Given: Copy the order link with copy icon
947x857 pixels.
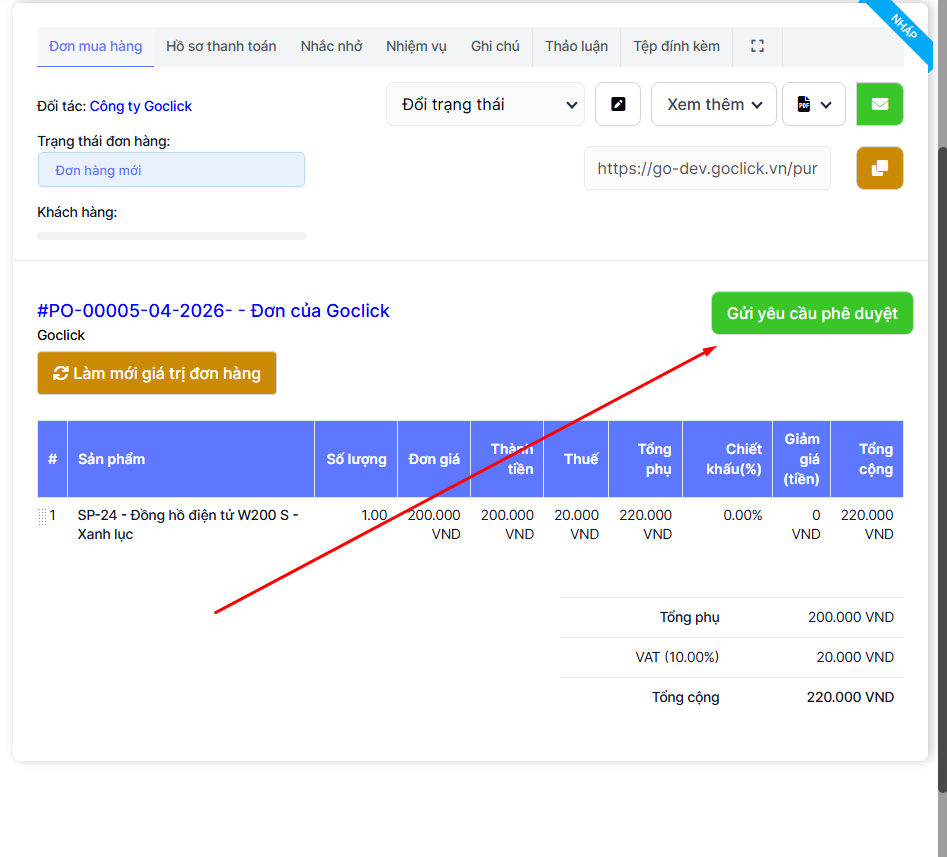Looking at the screenshot, I should coord(879,168).
